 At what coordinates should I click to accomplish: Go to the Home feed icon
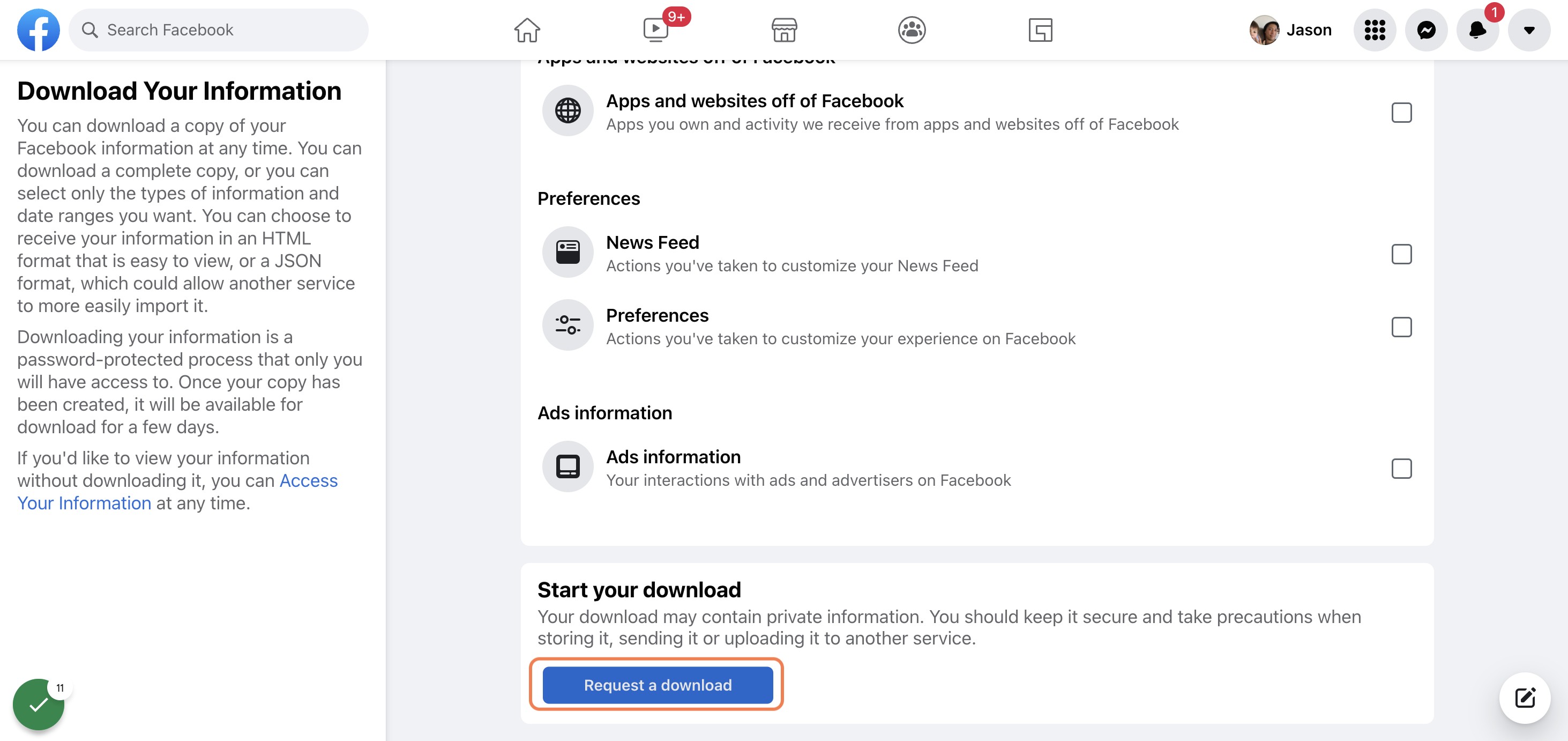coord(527,30)
